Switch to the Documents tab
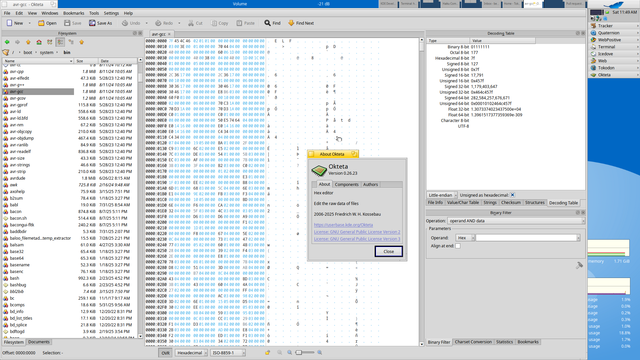This screenshot has width=640, height=360. [39, 342]
